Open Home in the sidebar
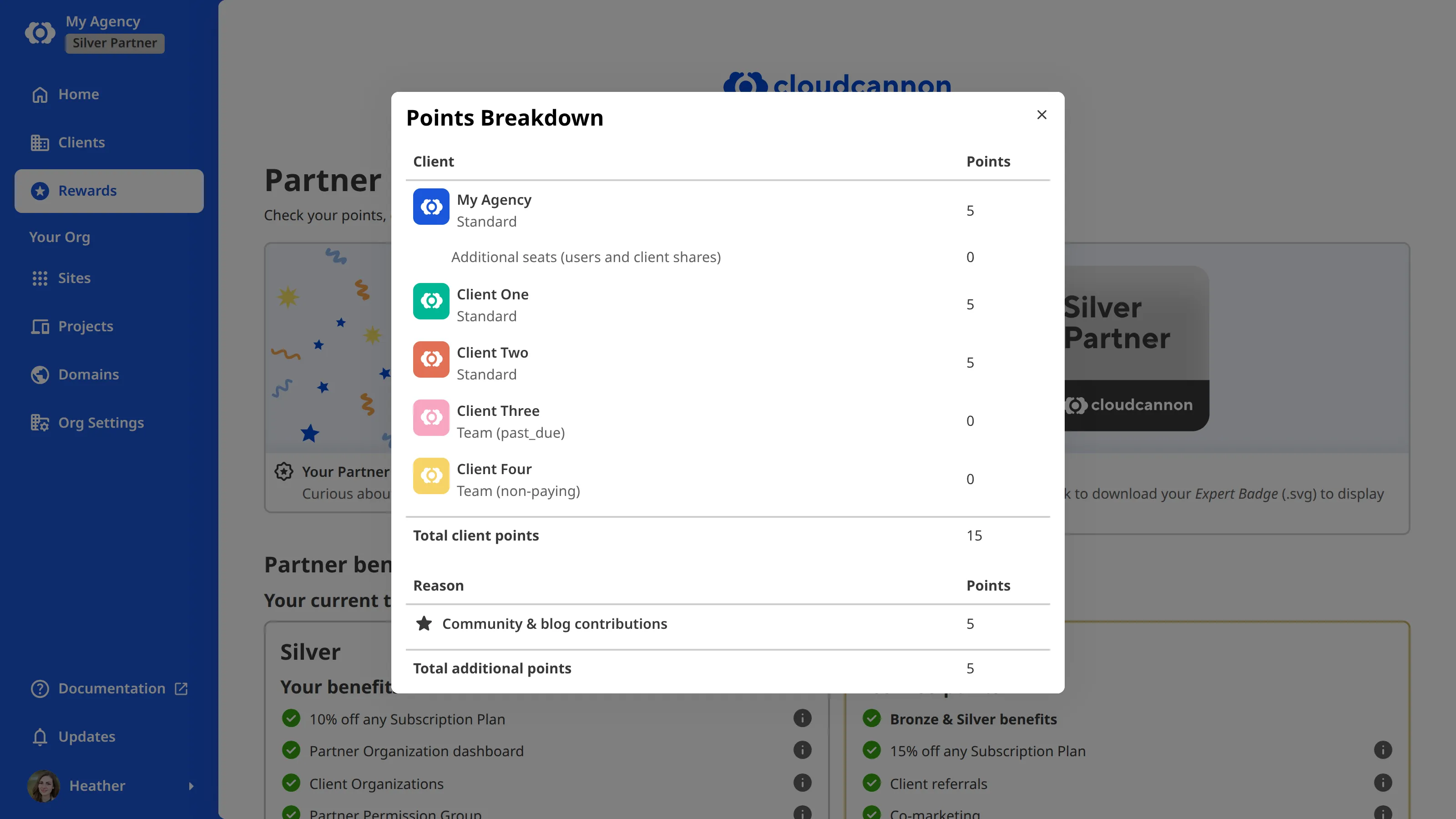Viewport: 1456px width, 819px height. coord(109,94)
